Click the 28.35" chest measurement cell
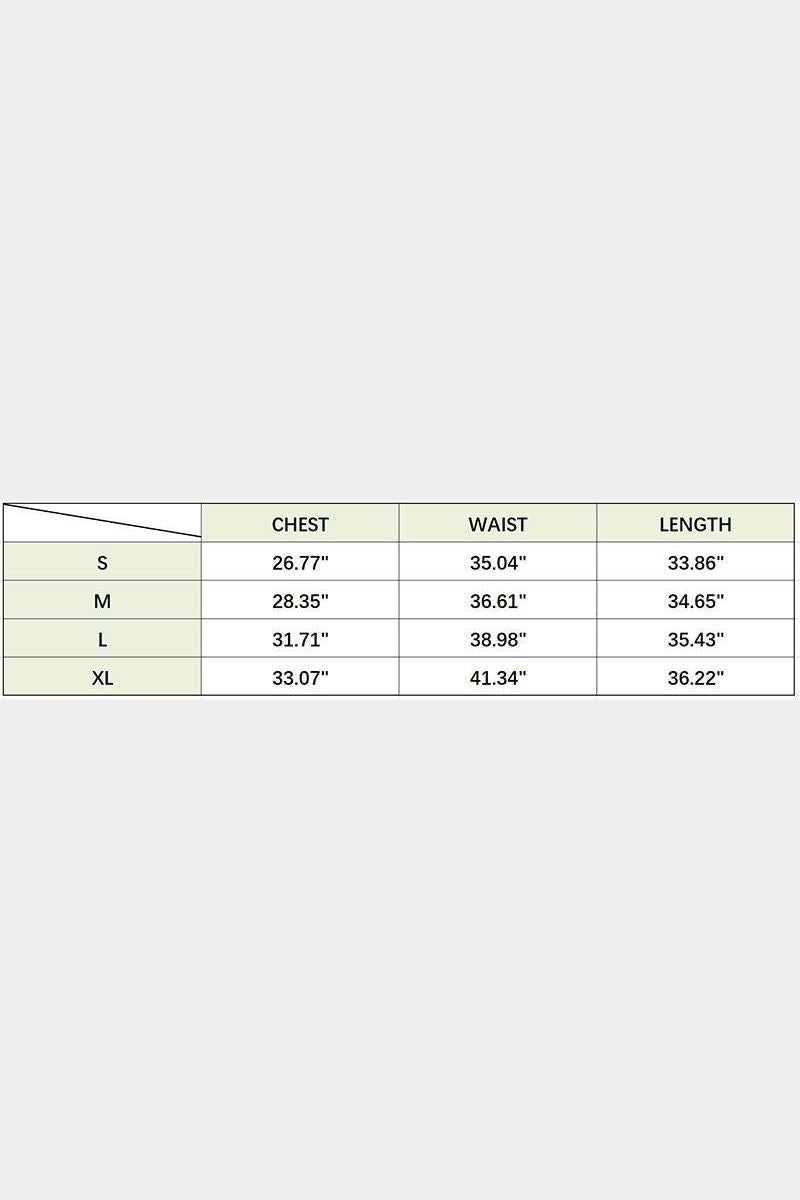 tap(300, 601)
